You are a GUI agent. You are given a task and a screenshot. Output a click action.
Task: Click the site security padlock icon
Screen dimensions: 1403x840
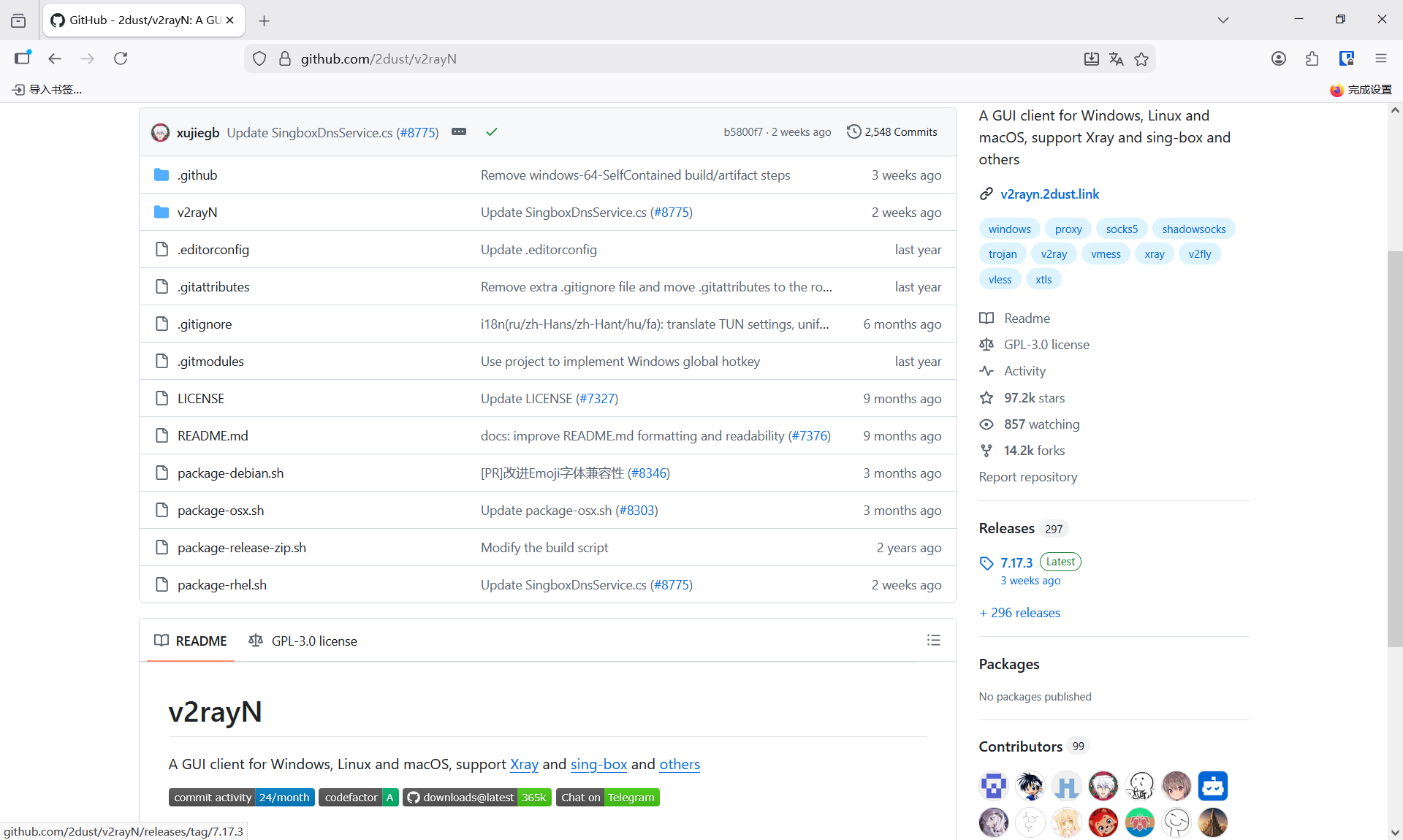tap(285, 58)
